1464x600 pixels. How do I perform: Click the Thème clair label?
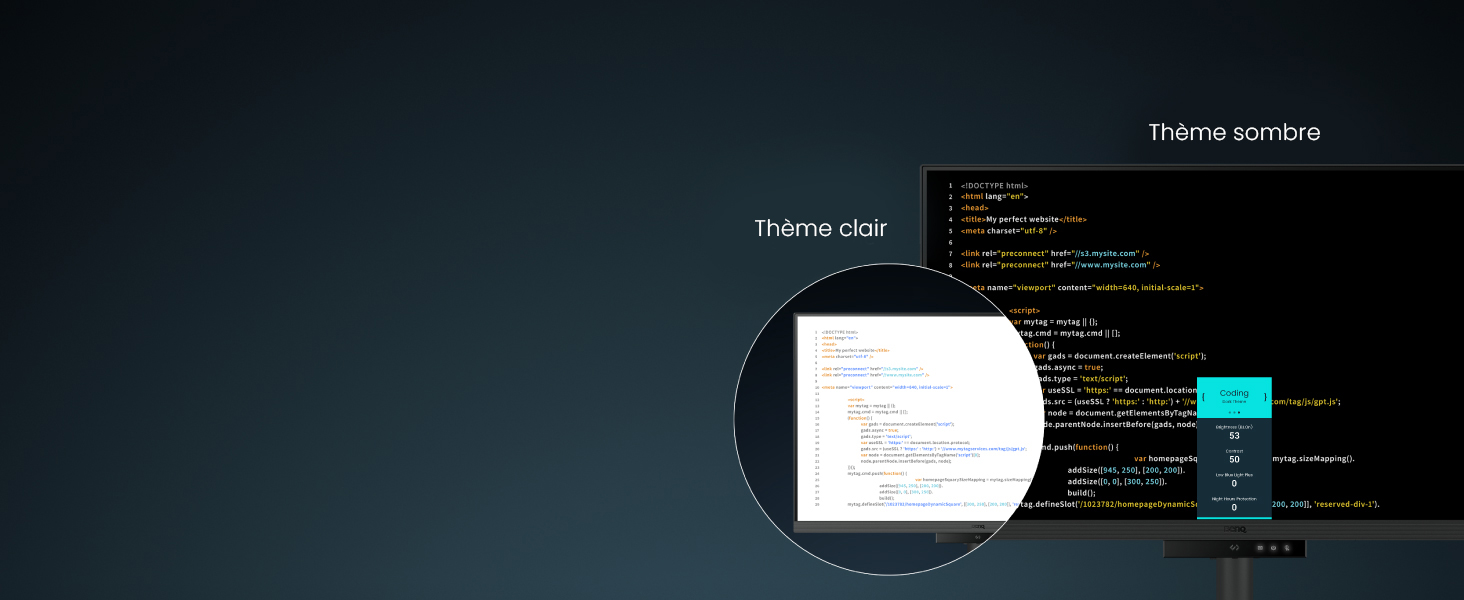coord(820,228)
